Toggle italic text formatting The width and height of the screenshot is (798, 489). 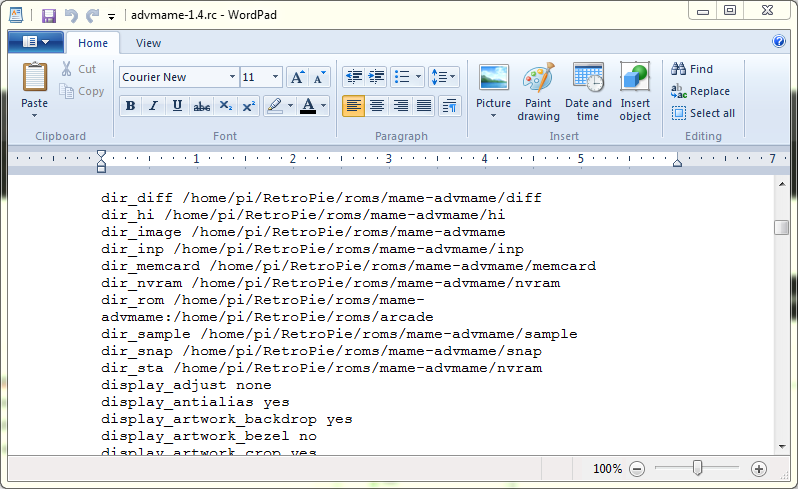(x=153, y=106)
